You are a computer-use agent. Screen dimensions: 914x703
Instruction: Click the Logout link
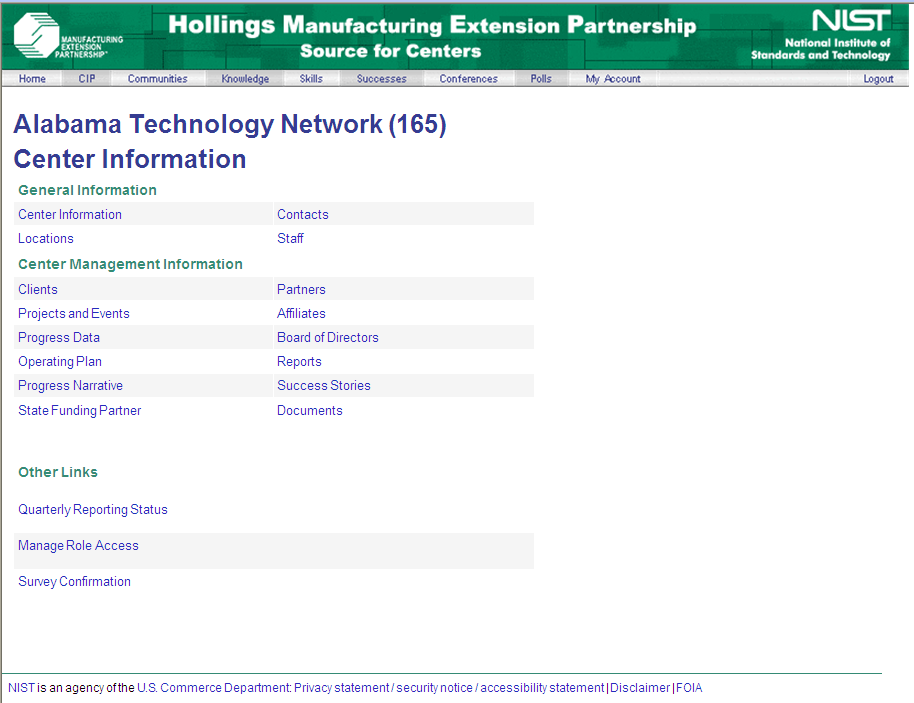click(x=878, y=79)
